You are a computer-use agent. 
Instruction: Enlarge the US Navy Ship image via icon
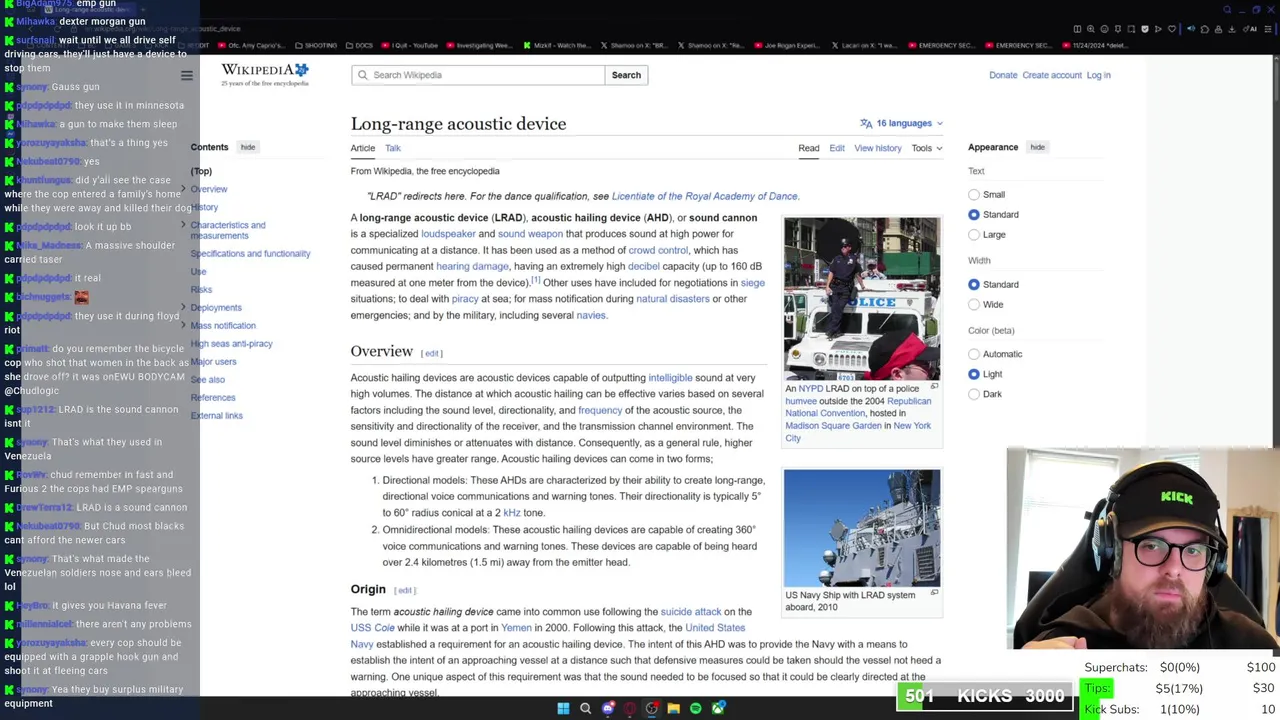pyautogui.click(x=934, y=592)
